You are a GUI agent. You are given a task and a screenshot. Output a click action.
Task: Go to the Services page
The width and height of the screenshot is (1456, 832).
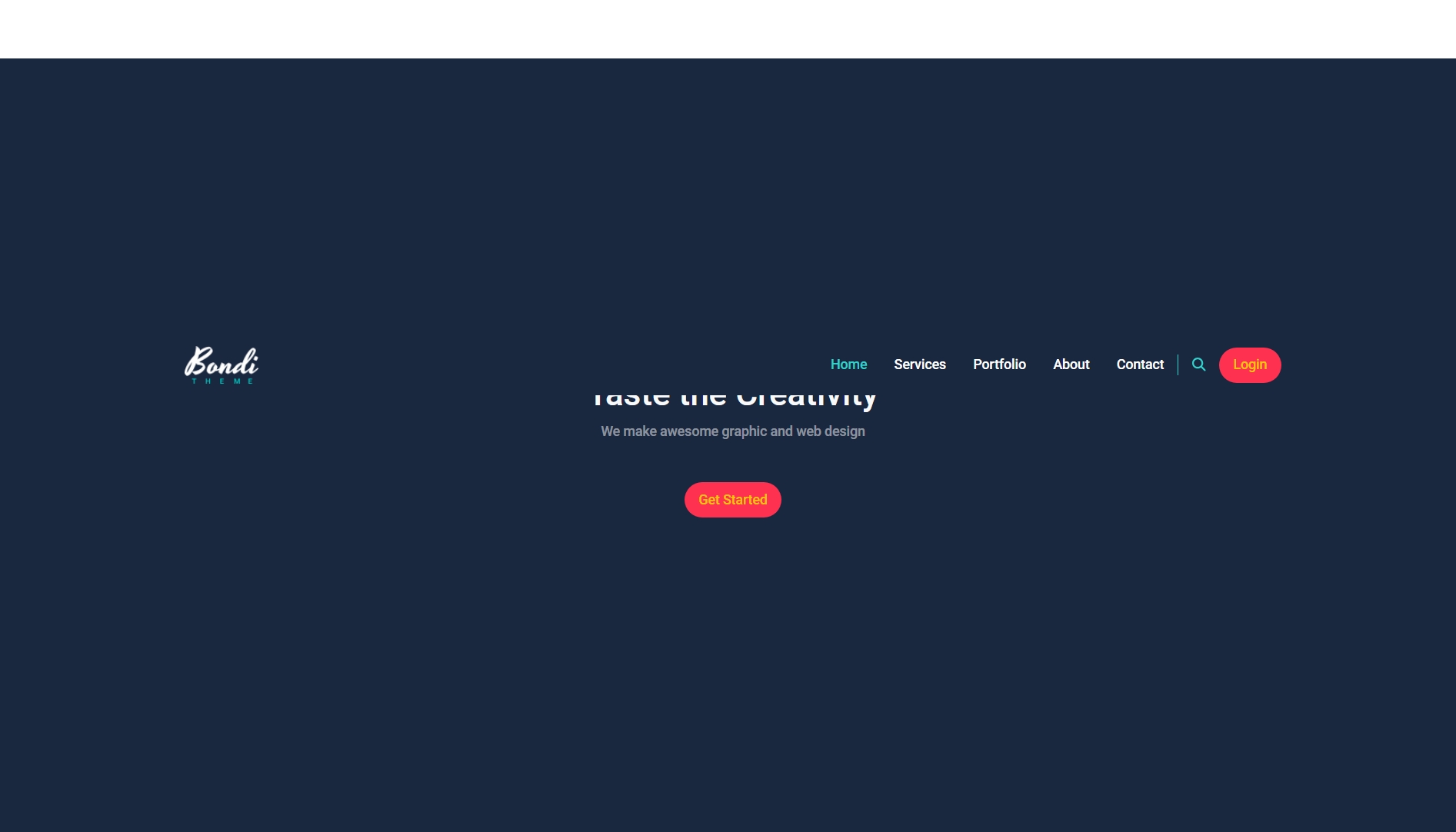click(x=919, y=364)
